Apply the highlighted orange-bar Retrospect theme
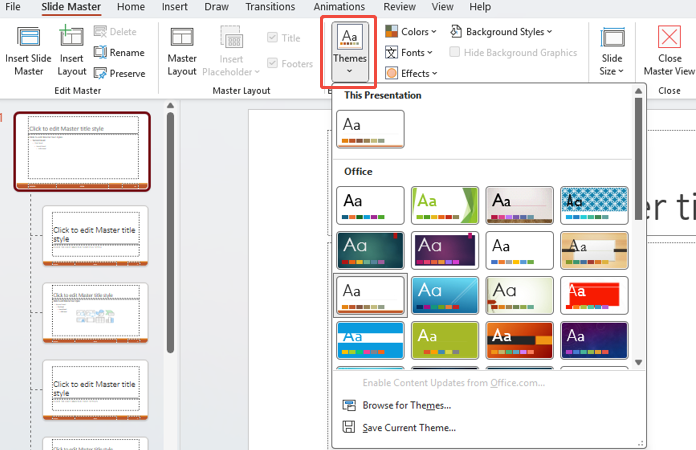 tap(370, 296)
